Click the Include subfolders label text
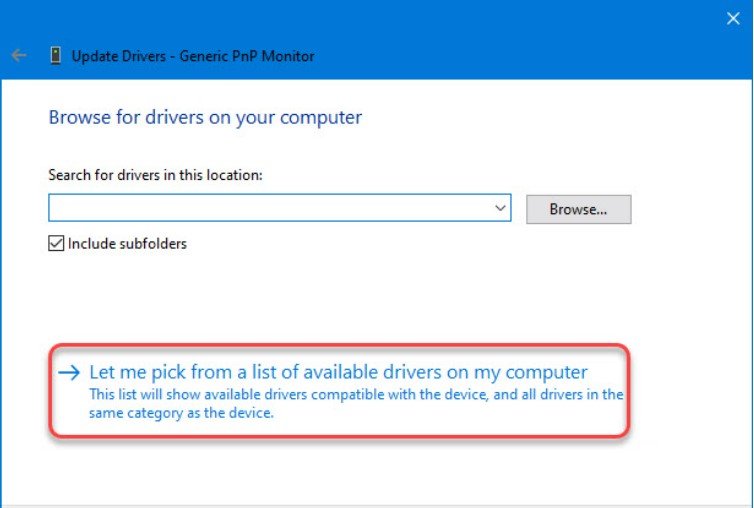 (127, 243)
